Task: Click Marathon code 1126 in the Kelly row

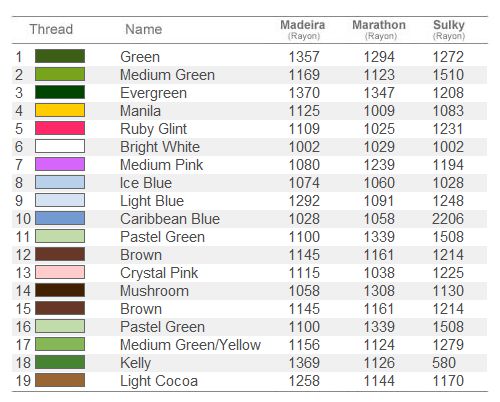Action: (379, 363)
